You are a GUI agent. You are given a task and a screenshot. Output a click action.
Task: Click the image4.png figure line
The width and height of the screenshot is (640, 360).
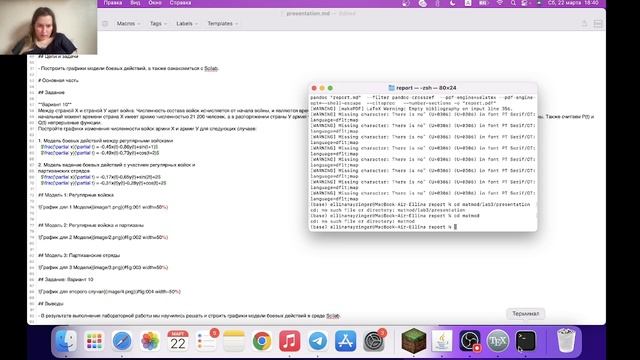tap(109, 291)
